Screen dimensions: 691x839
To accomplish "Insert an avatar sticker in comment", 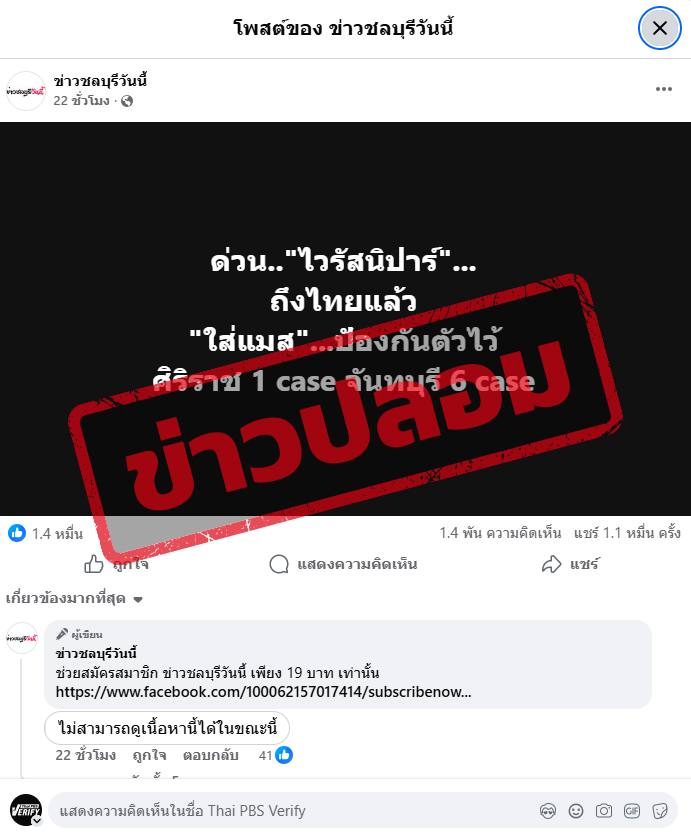I will [548, 811].
